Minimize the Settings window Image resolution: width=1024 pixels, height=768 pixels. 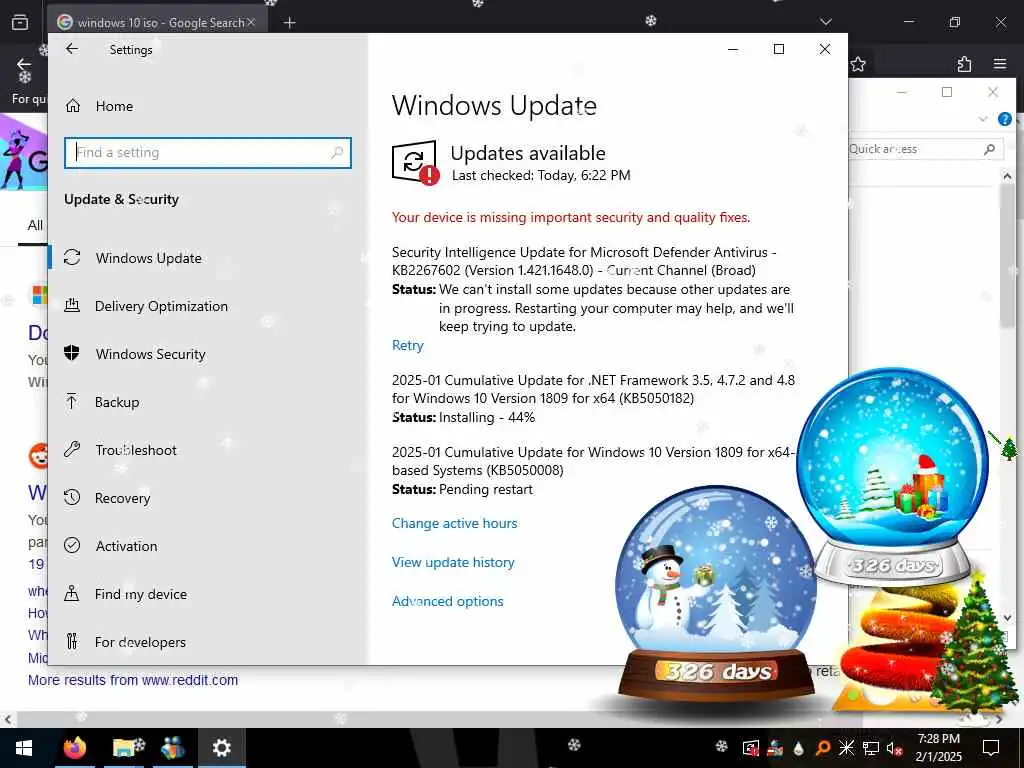tap(733, 49)
